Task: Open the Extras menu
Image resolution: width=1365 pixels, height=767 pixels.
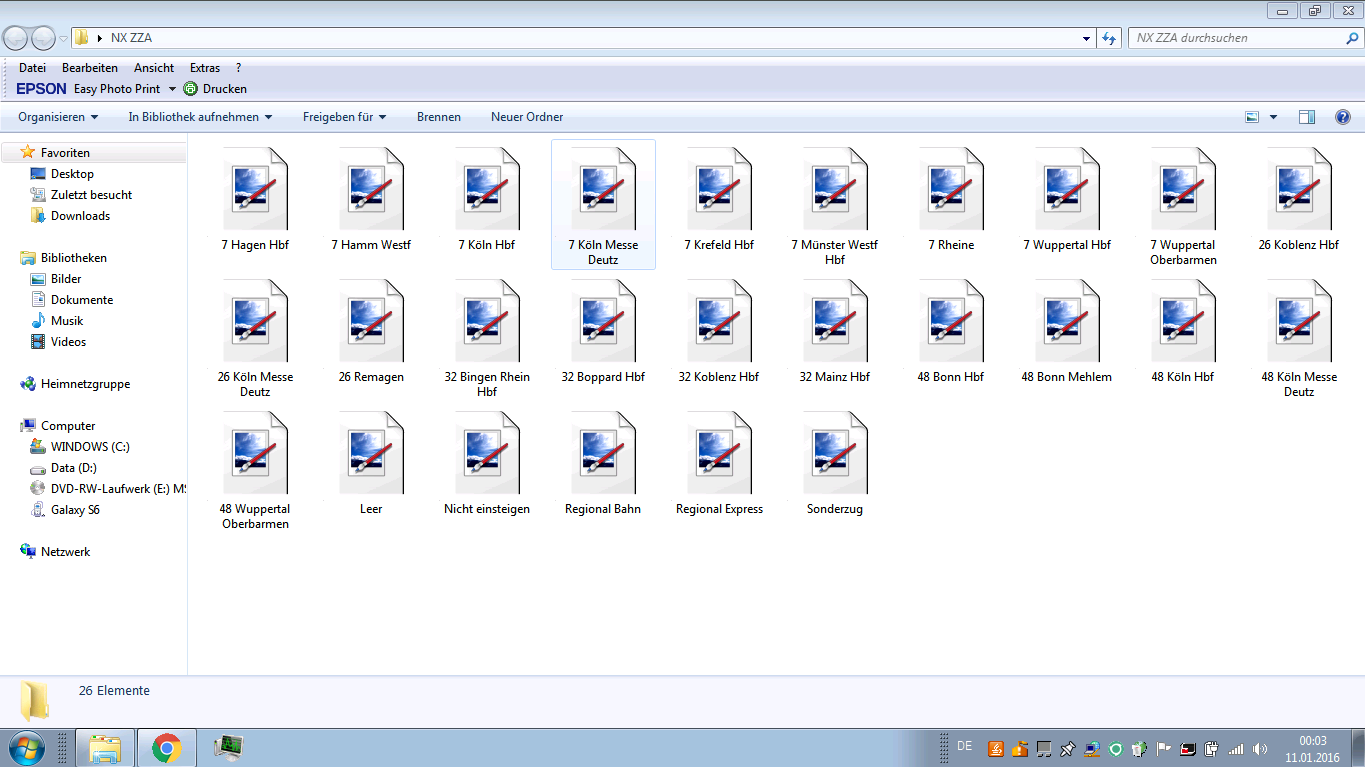Action: coord(205,68)
